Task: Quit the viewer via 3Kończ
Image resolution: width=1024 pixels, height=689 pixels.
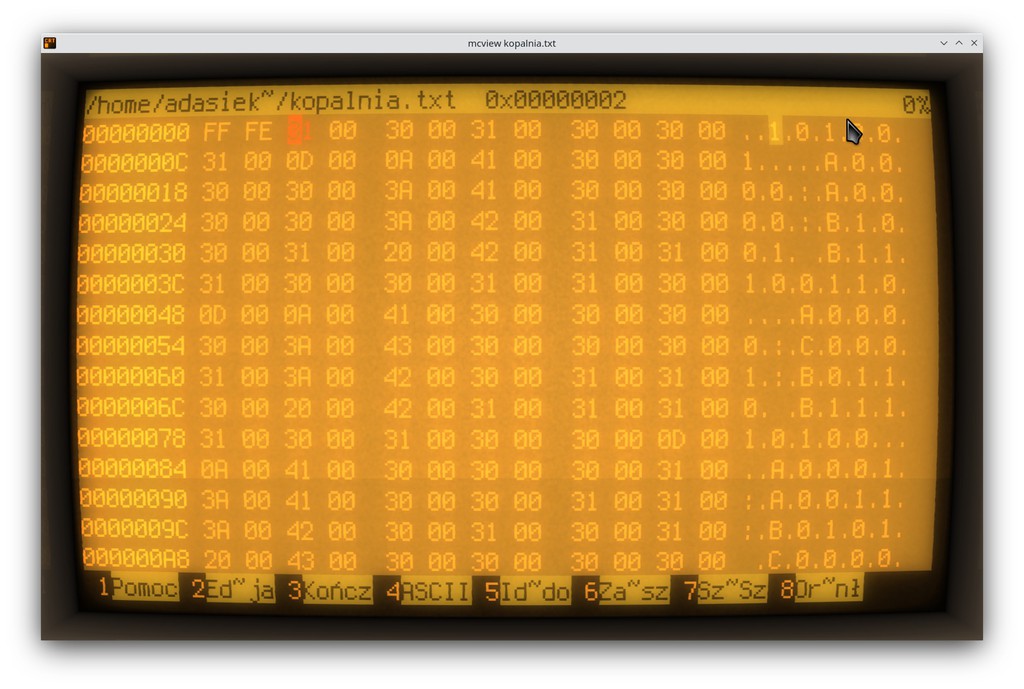Action: 330,590
